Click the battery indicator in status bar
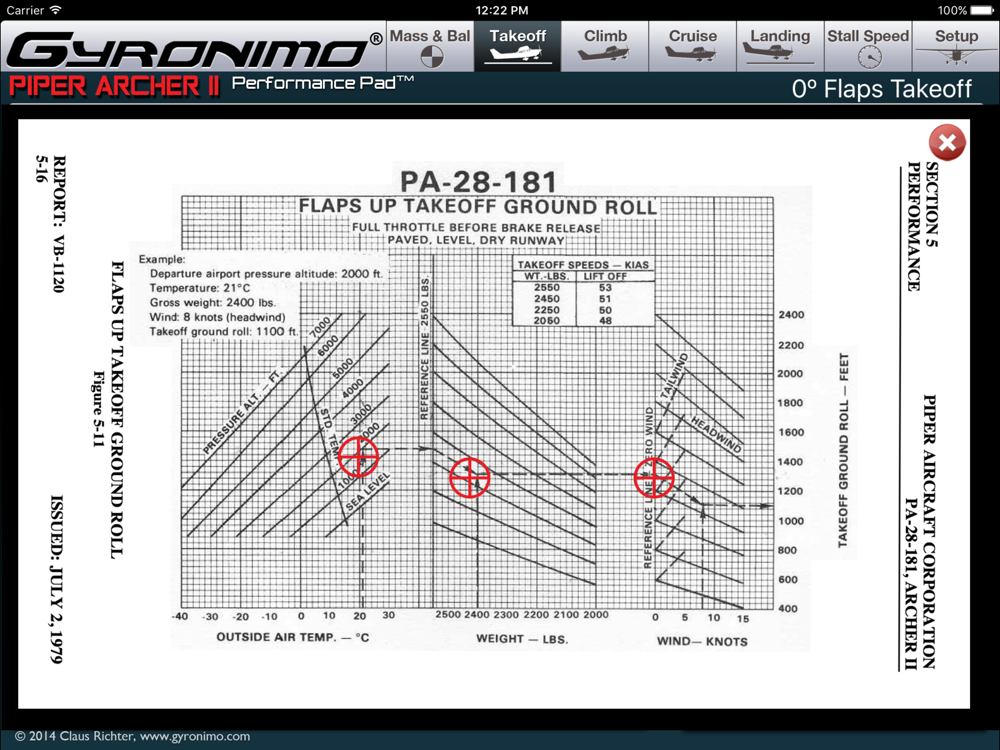The height and width of the screenshot is (750, 1000). click(x=982, y=10)
